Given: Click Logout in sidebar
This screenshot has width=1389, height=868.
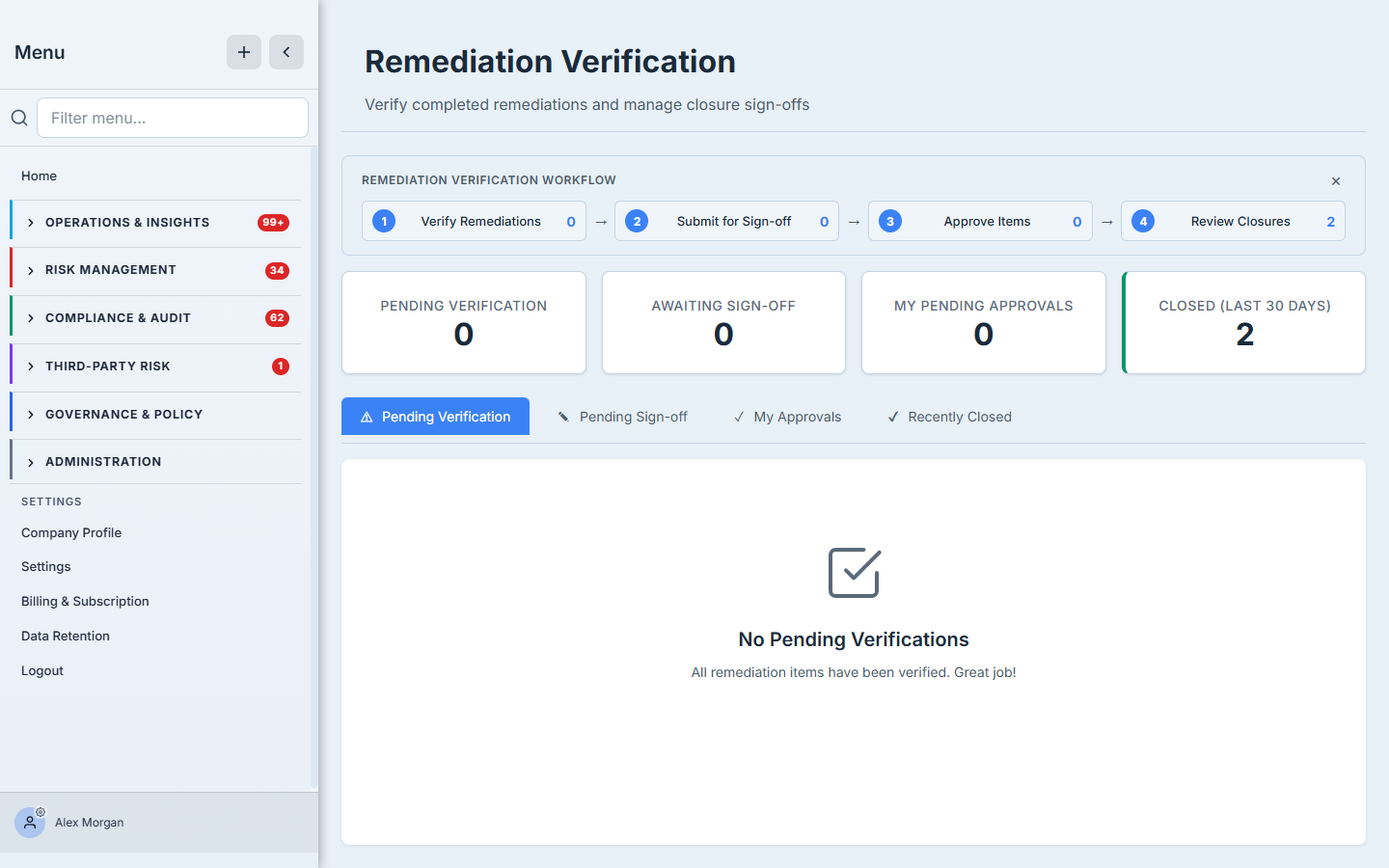Looking at the screenshot, I should point(42,670).
